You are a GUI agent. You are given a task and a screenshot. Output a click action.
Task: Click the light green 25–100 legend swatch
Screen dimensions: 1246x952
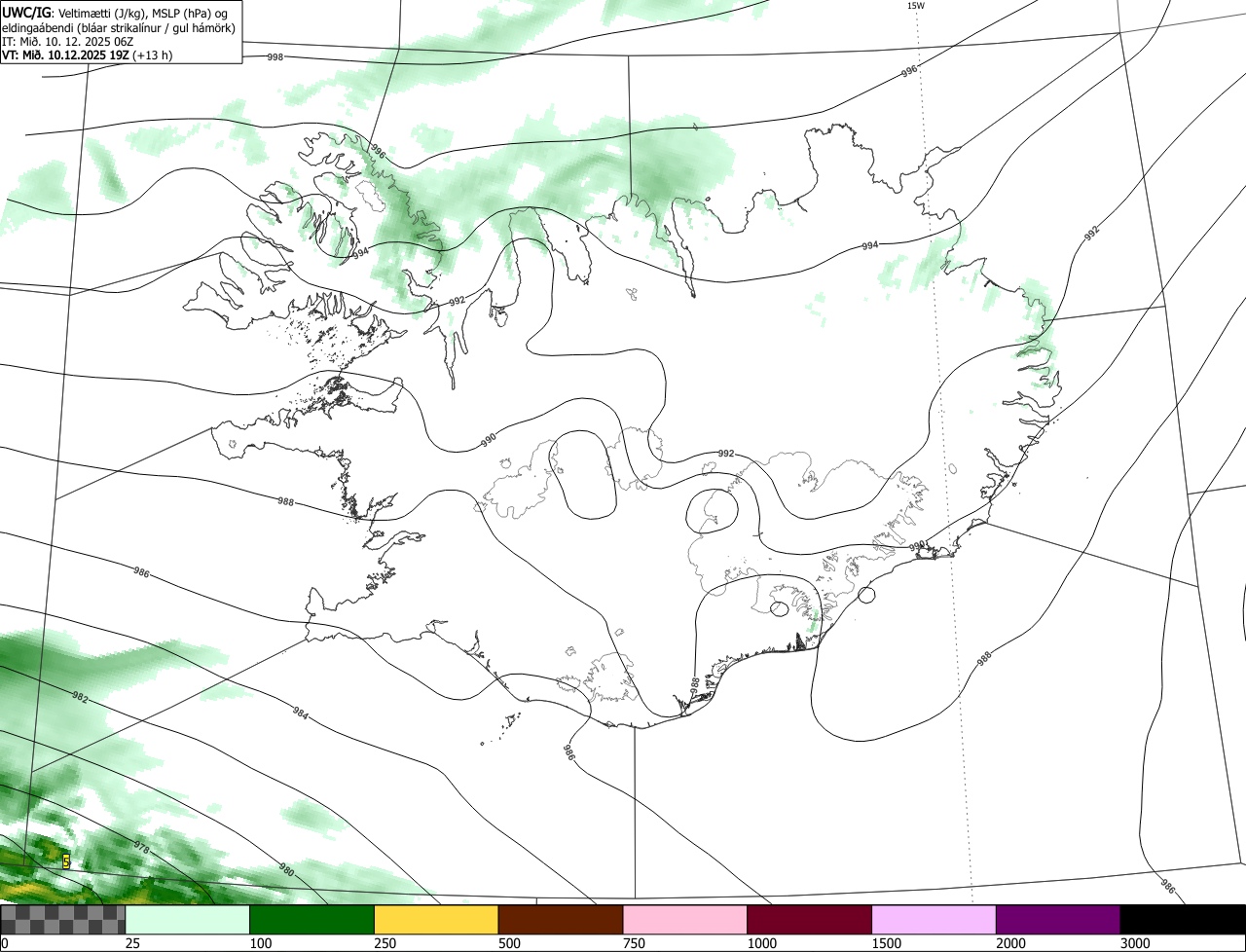188,920
